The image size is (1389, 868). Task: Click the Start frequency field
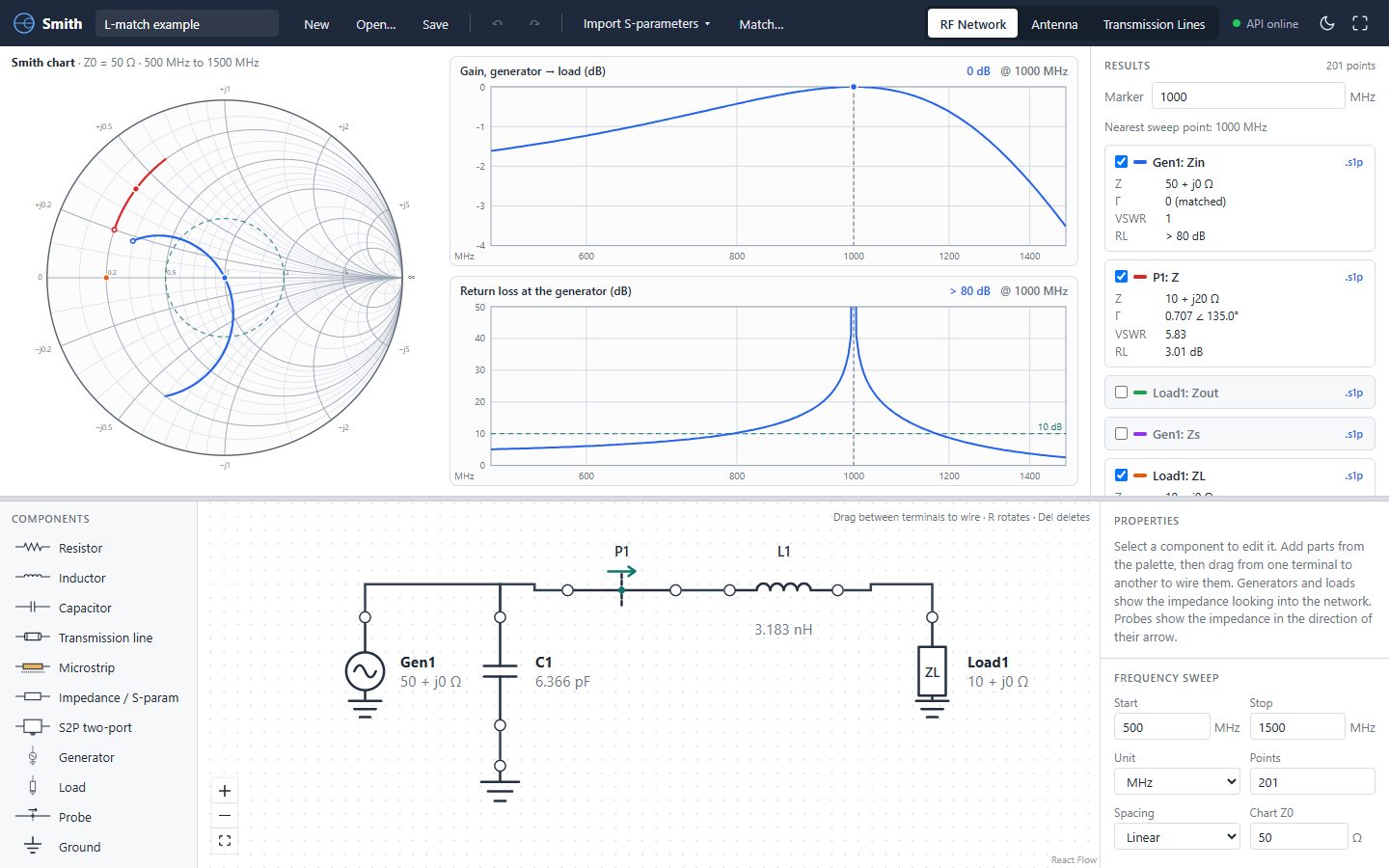1161,727
